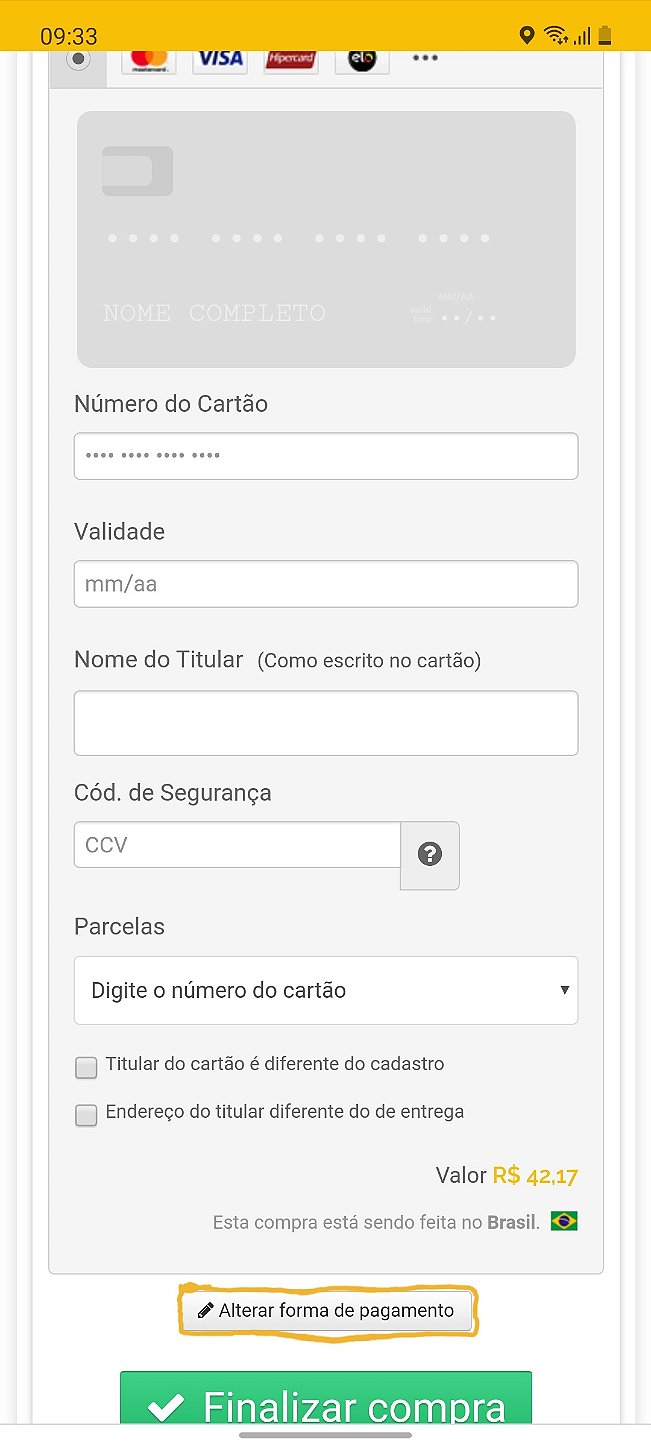The width and height of the screenshot is (651, 1447).
Task: Tap the location icon in status bar
Action: 527,36
